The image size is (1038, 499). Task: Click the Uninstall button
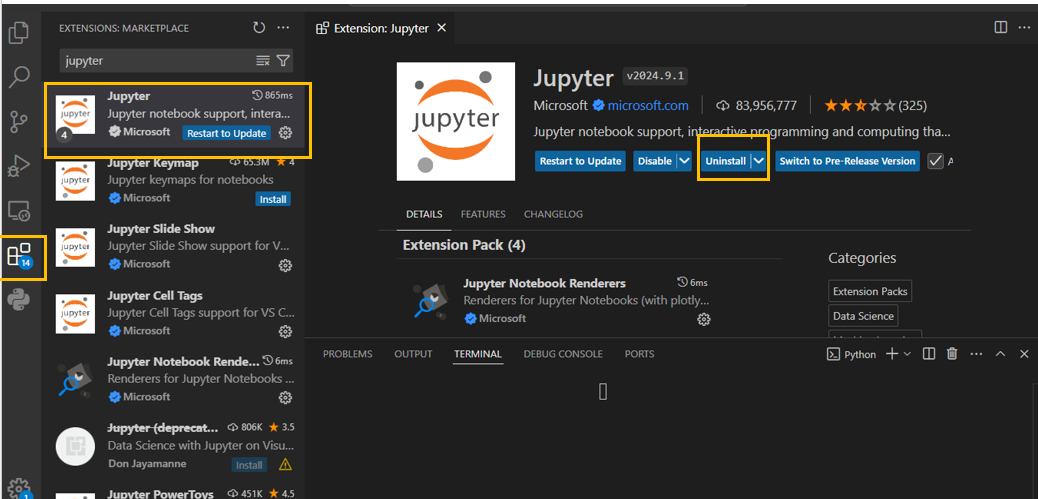pyautogui.click(x=726, y=161)
